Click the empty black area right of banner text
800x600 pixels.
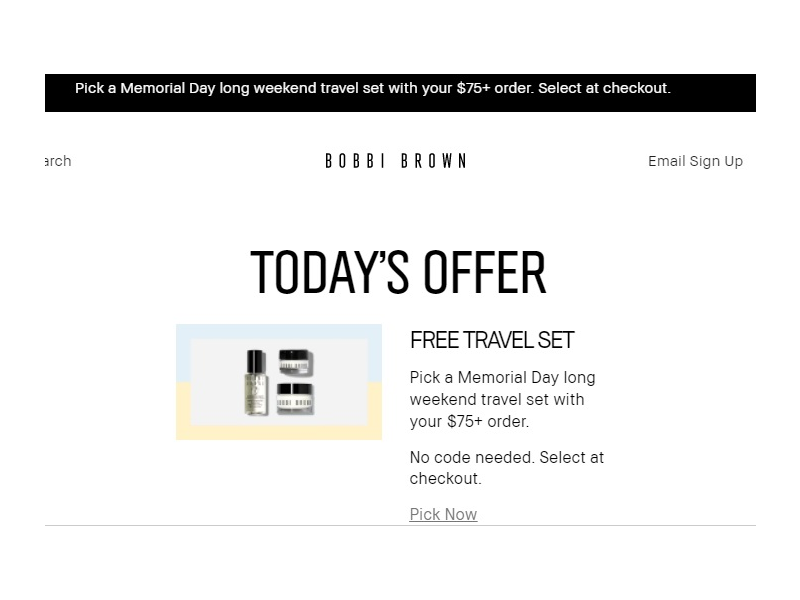point(714,92)
